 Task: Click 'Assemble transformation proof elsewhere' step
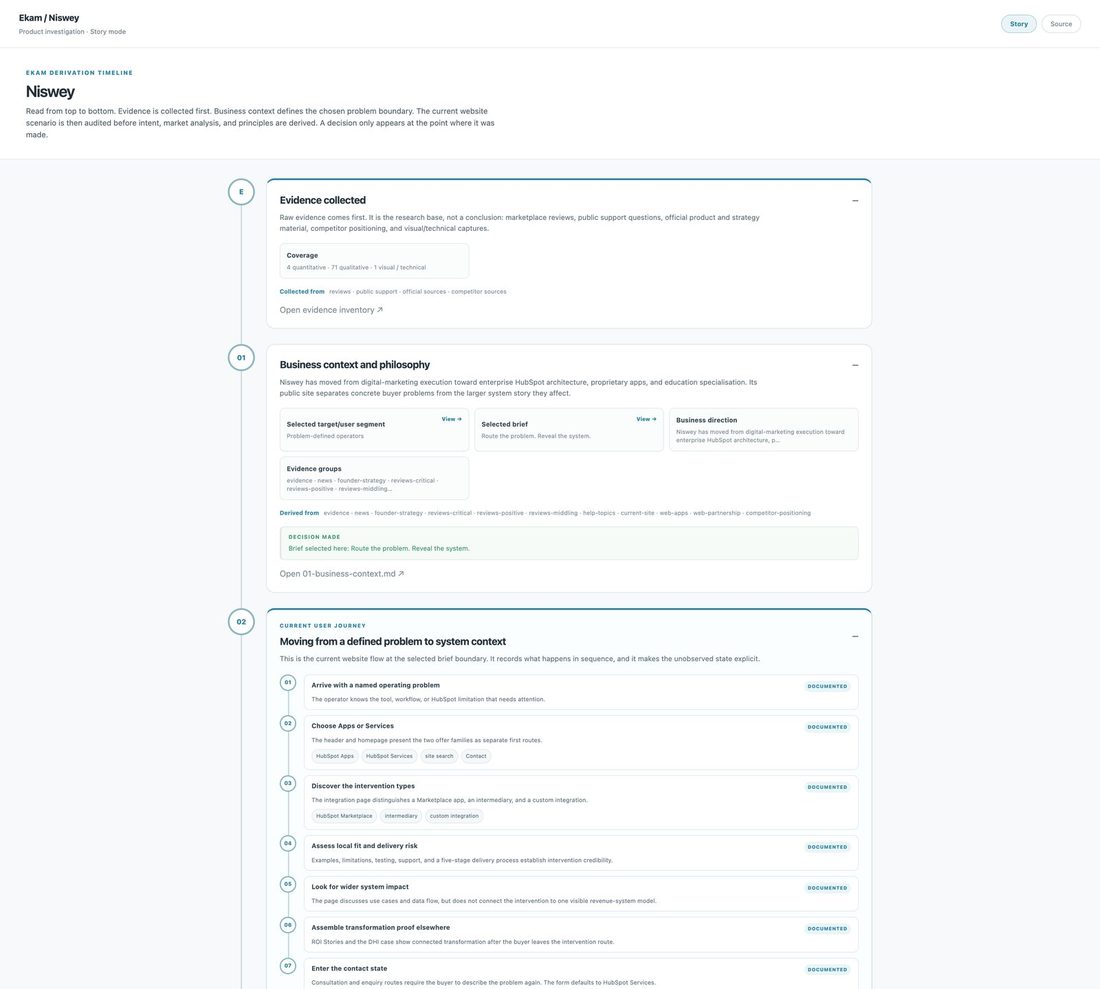[x=581, y=935]
